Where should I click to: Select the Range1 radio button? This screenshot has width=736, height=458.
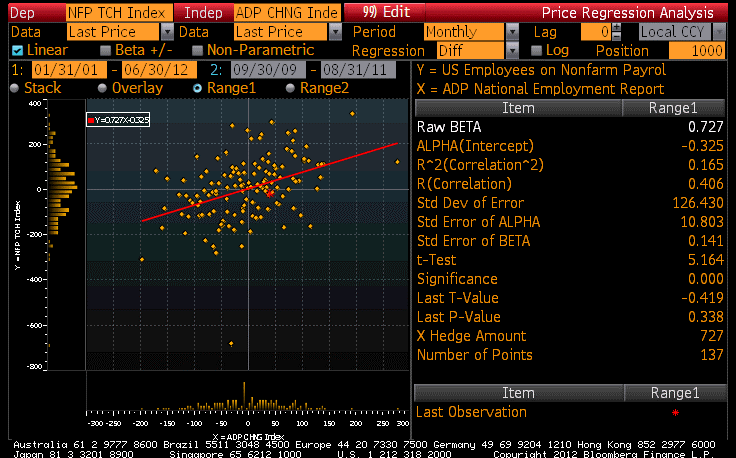point(198,88)
